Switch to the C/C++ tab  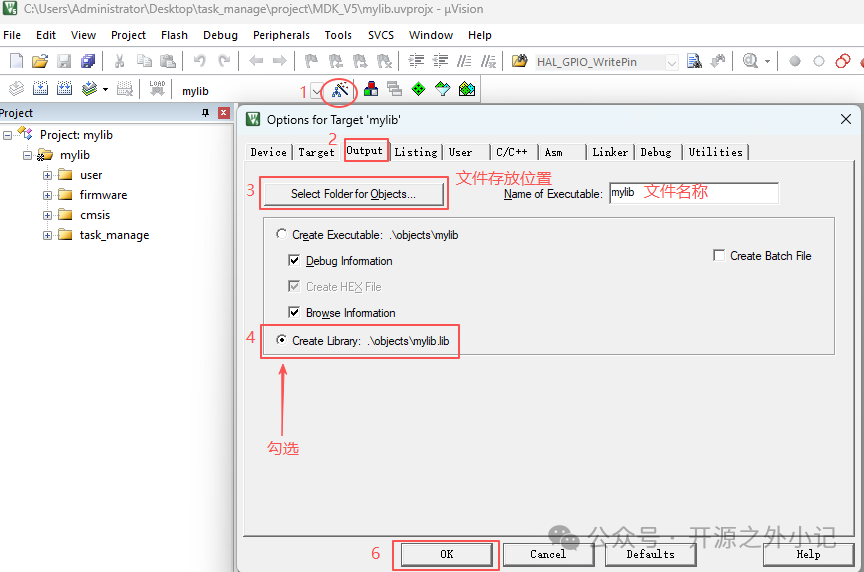click(512, 152)
